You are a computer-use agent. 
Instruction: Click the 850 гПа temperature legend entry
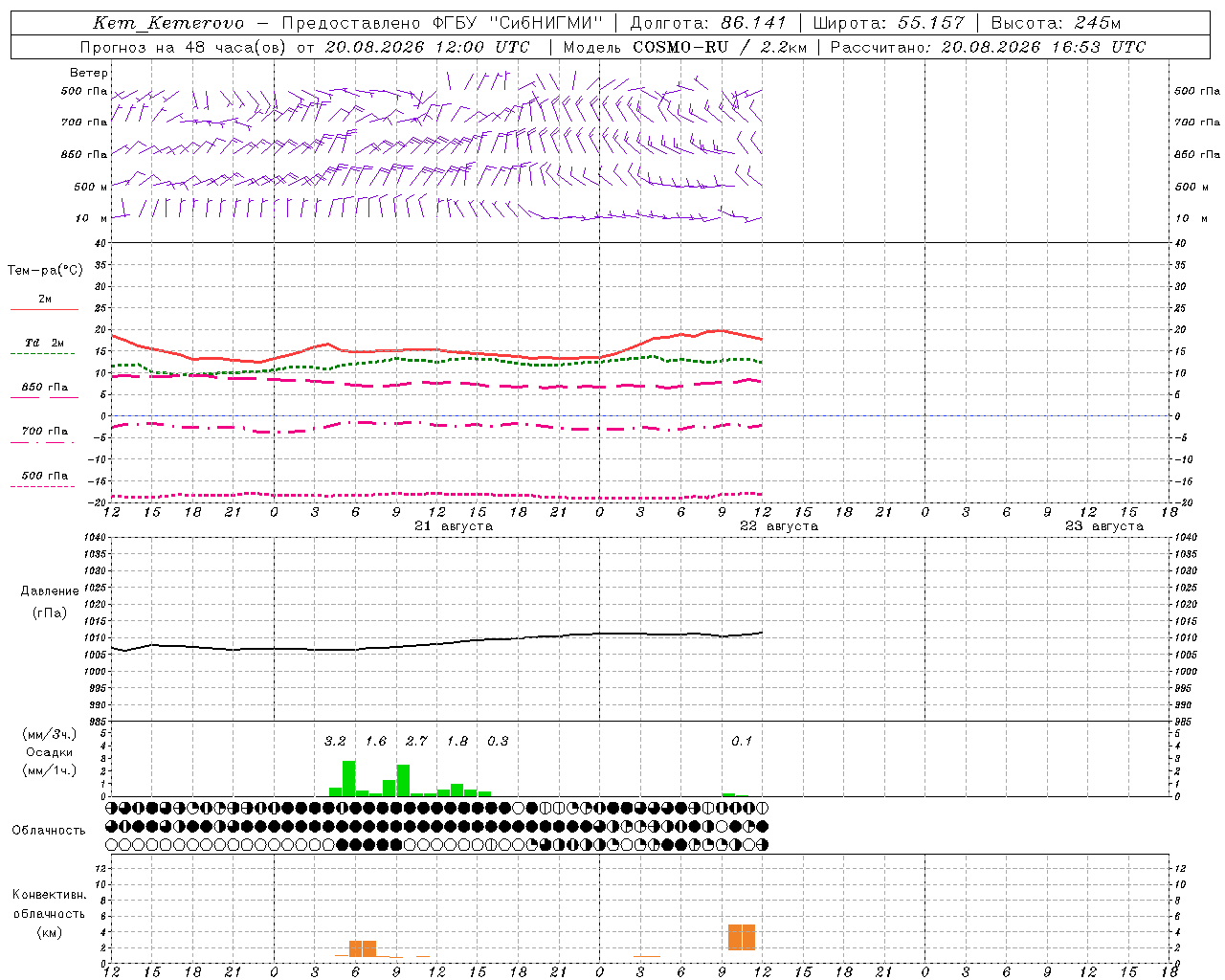coord(44,388)
